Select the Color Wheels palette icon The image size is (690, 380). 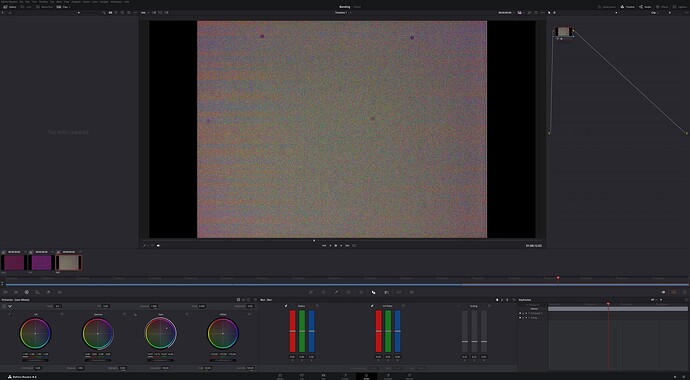pos(27,292)
